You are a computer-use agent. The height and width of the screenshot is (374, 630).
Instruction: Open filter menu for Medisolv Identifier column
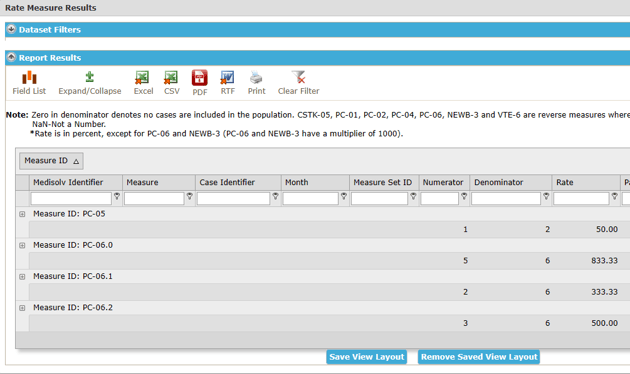coord(117,196)
